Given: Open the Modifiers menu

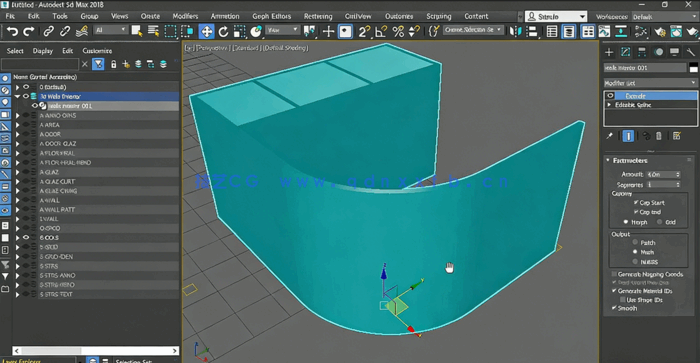Looking at the screenshot, I should coord(185,16).
